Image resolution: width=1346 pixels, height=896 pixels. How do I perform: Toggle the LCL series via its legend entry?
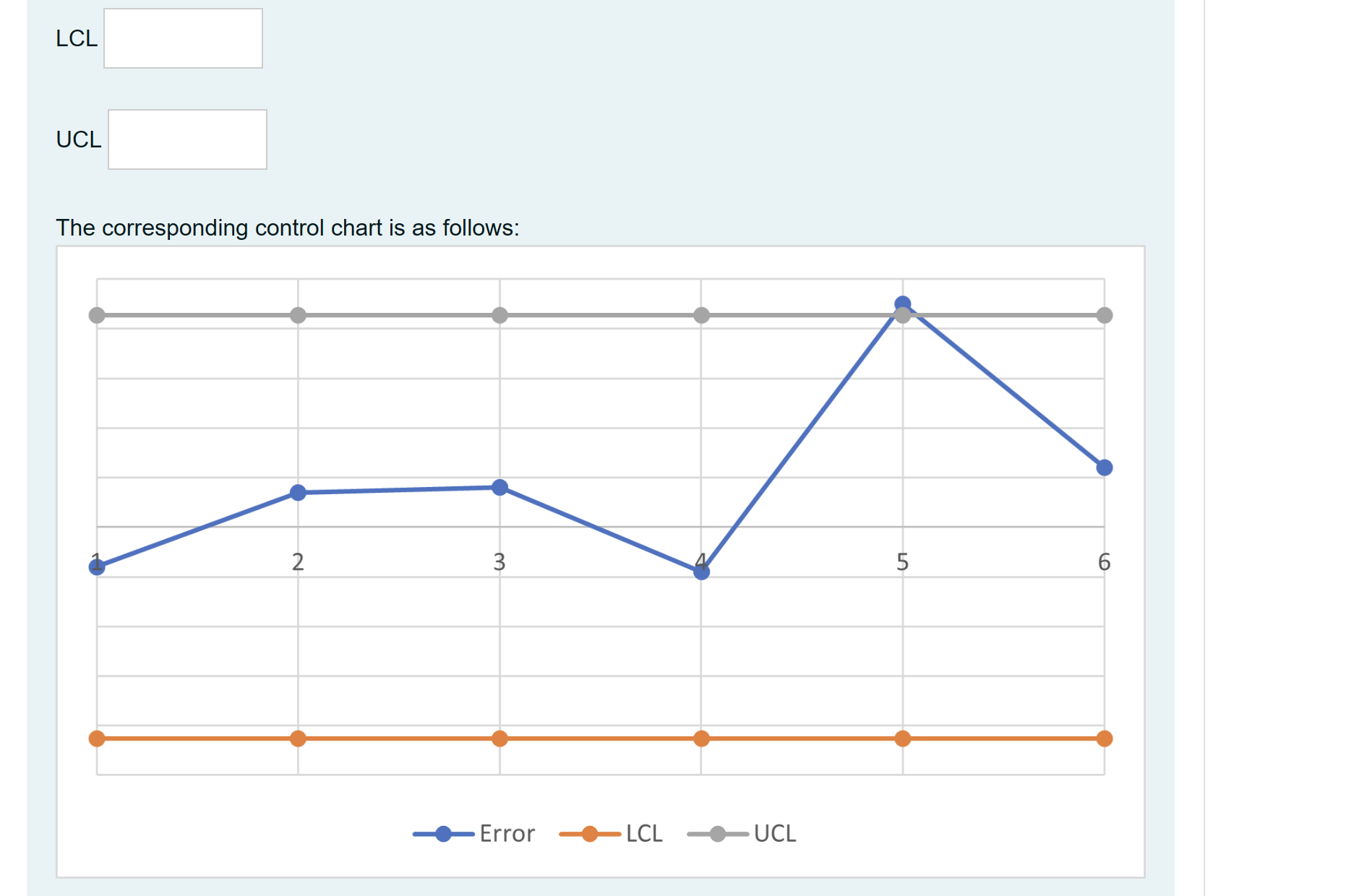click(x=645, y=833)
